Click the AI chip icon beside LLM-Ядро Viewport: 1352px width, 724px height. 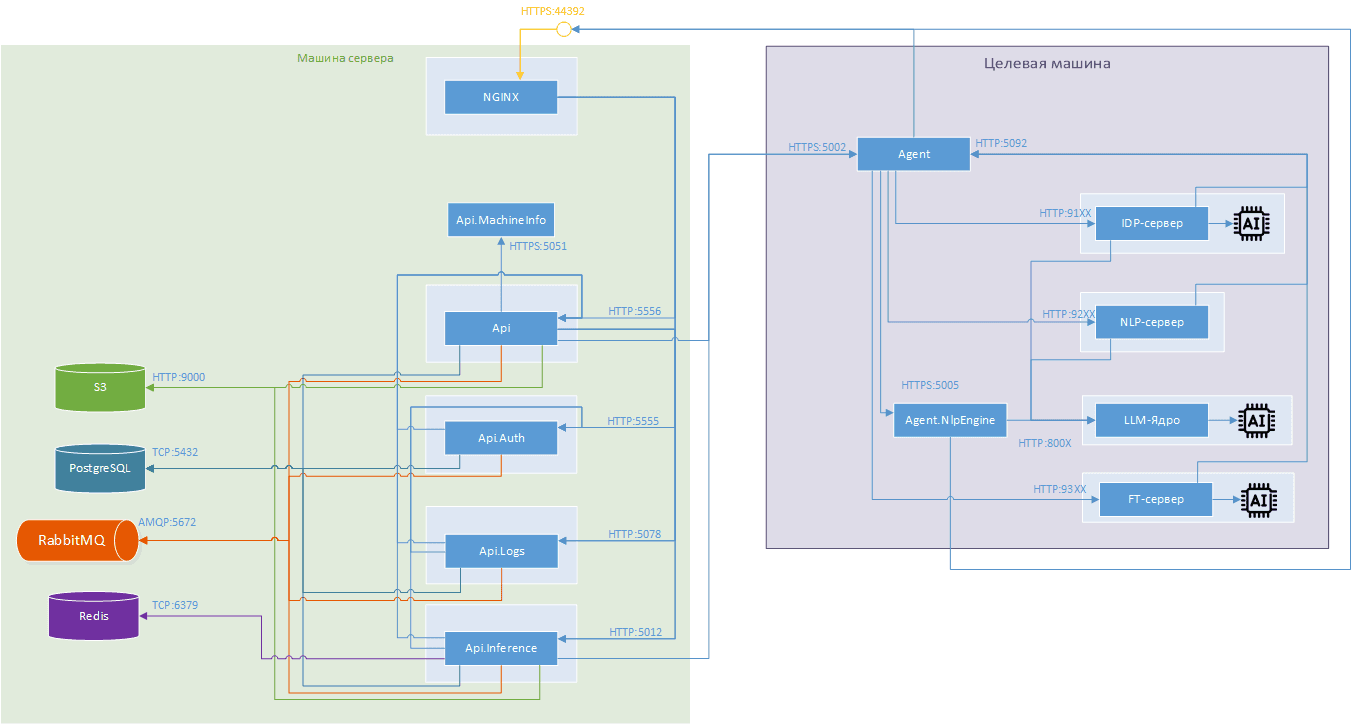tap(1255, 421)
